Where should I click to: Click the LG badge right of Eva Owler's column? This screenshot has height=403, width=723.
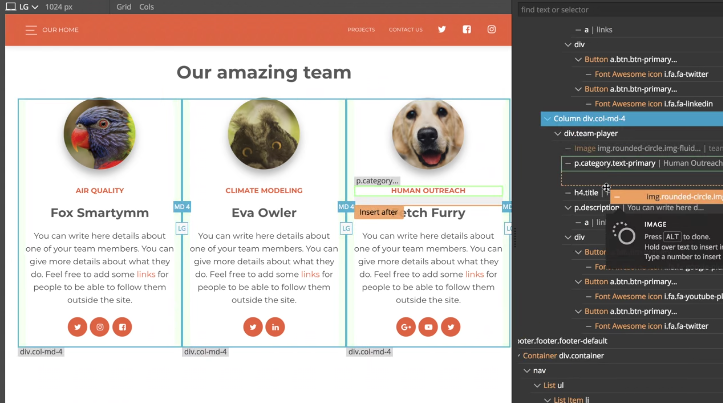coord(346,228)
